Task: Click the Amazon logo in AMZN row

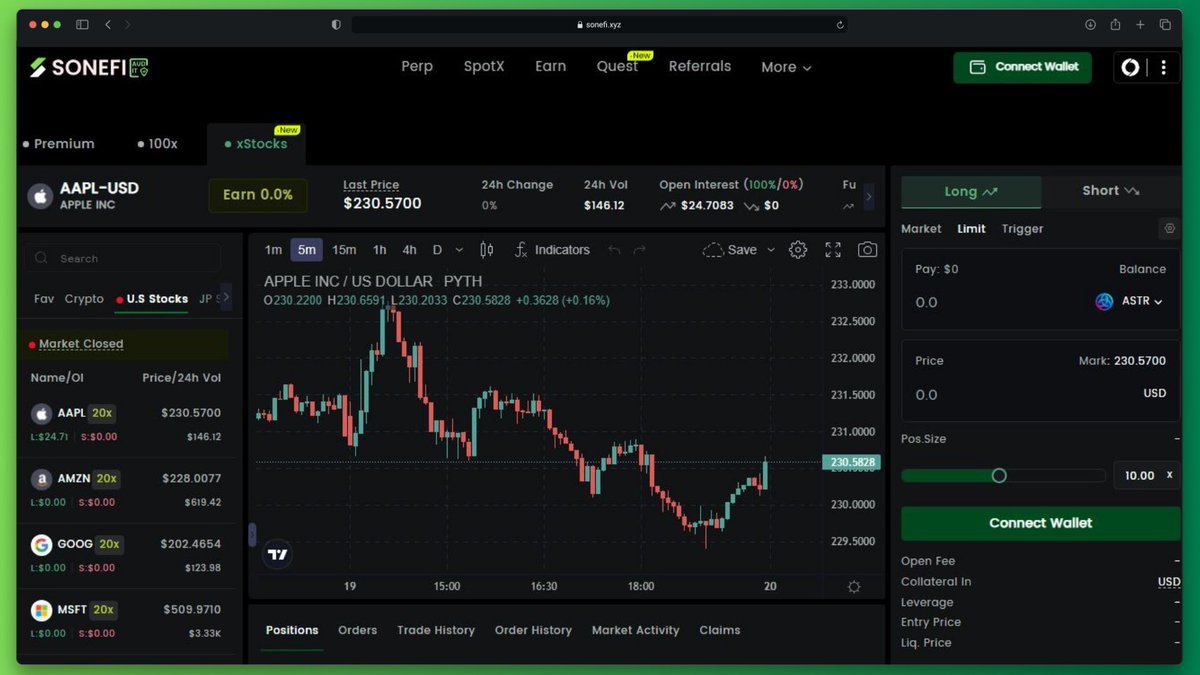Action: pyautogui.click(x=42, y=479)
